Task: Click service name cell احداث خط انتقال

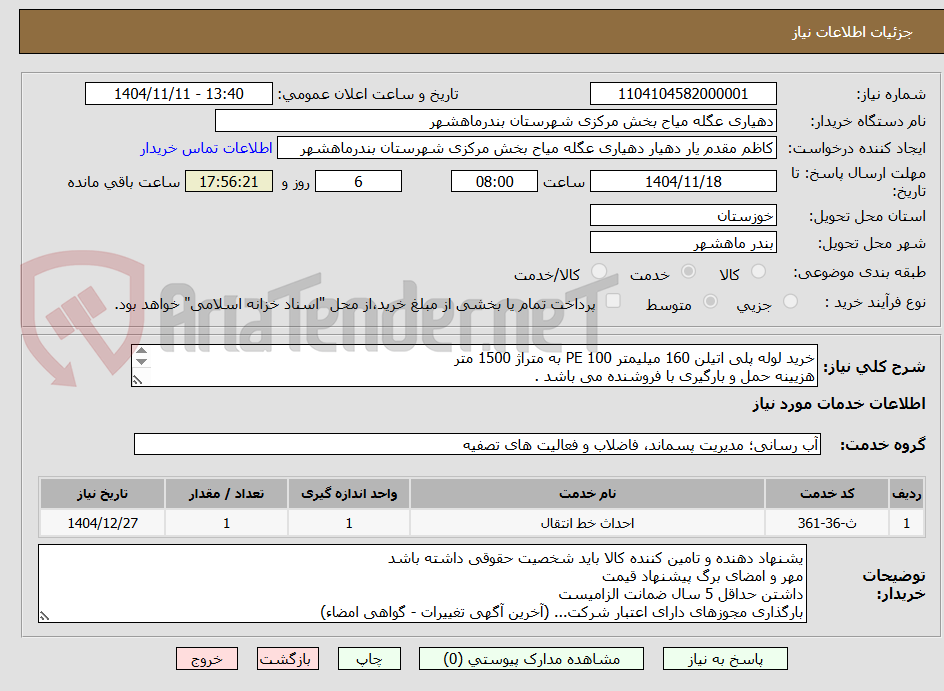Action: point(588,523)
